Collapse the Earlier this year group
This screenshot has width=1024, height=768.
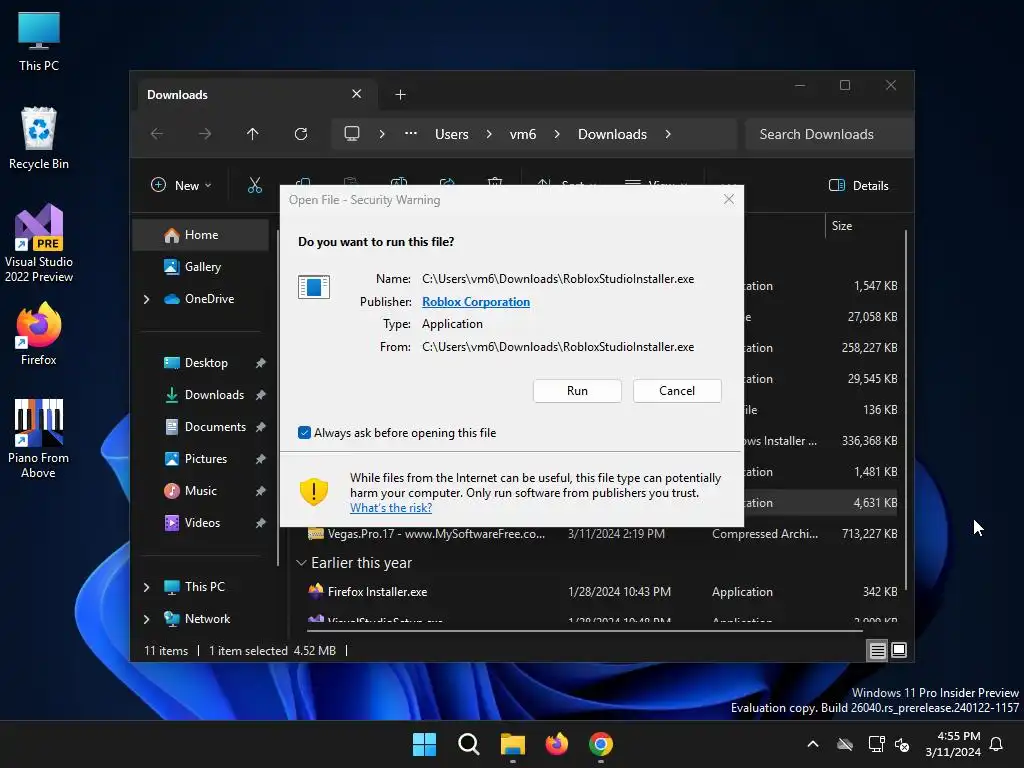coord(301,562)
